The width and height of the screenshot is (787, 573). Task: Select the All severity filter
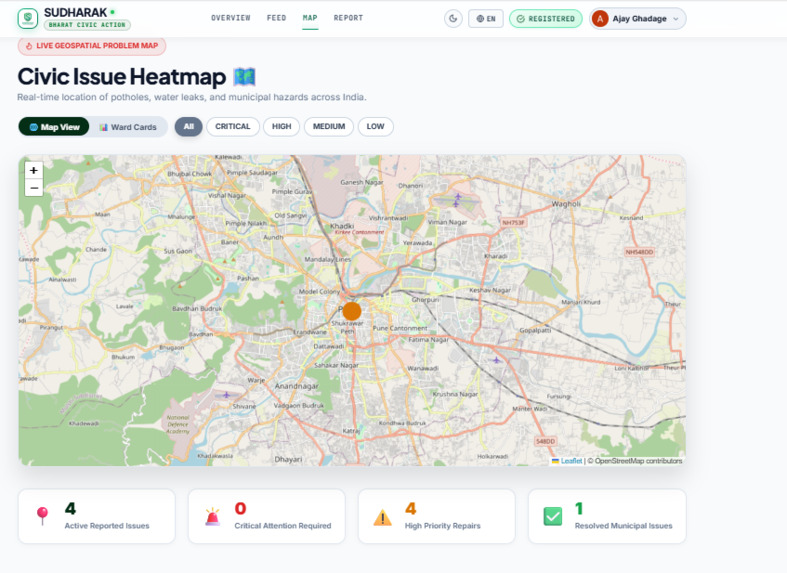188,126
